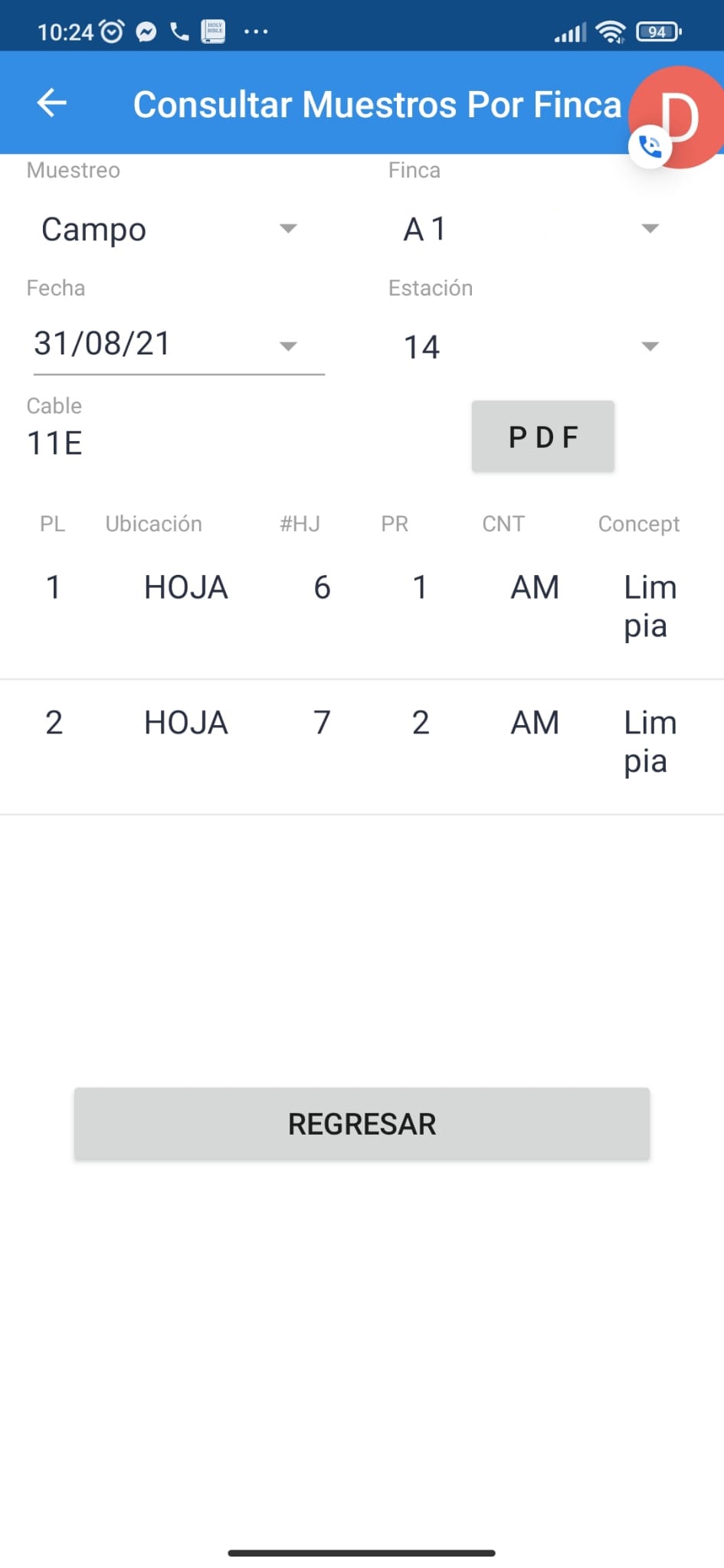Tap the Cable value 11E

tap(55, 443)
